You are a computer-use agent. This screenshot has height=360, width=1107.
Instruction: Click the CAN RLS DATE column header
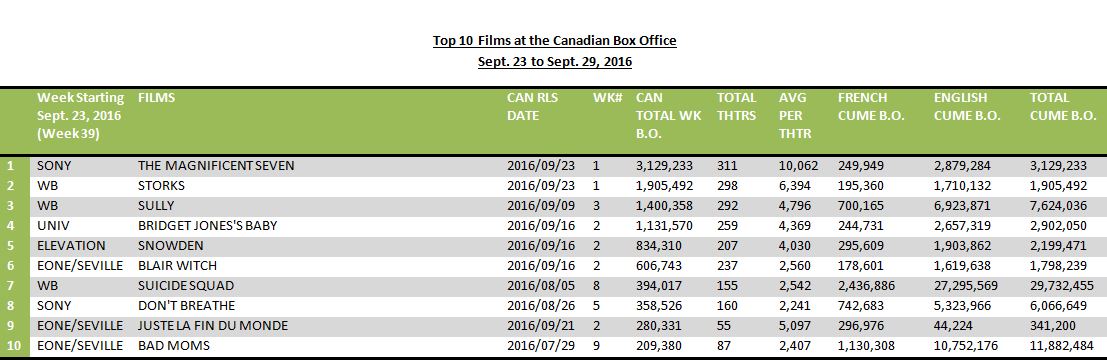pyautogui.click(x=532, y=107)
